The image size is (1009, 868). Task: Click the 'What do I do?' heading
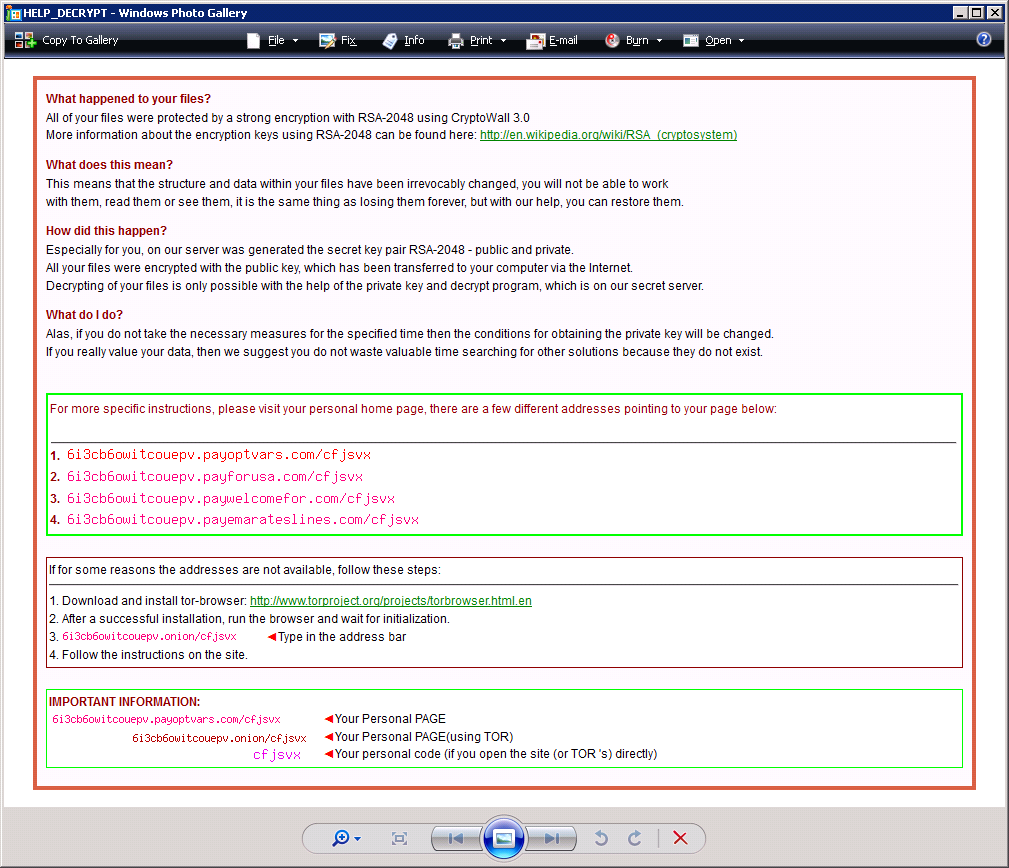point(84,315)
